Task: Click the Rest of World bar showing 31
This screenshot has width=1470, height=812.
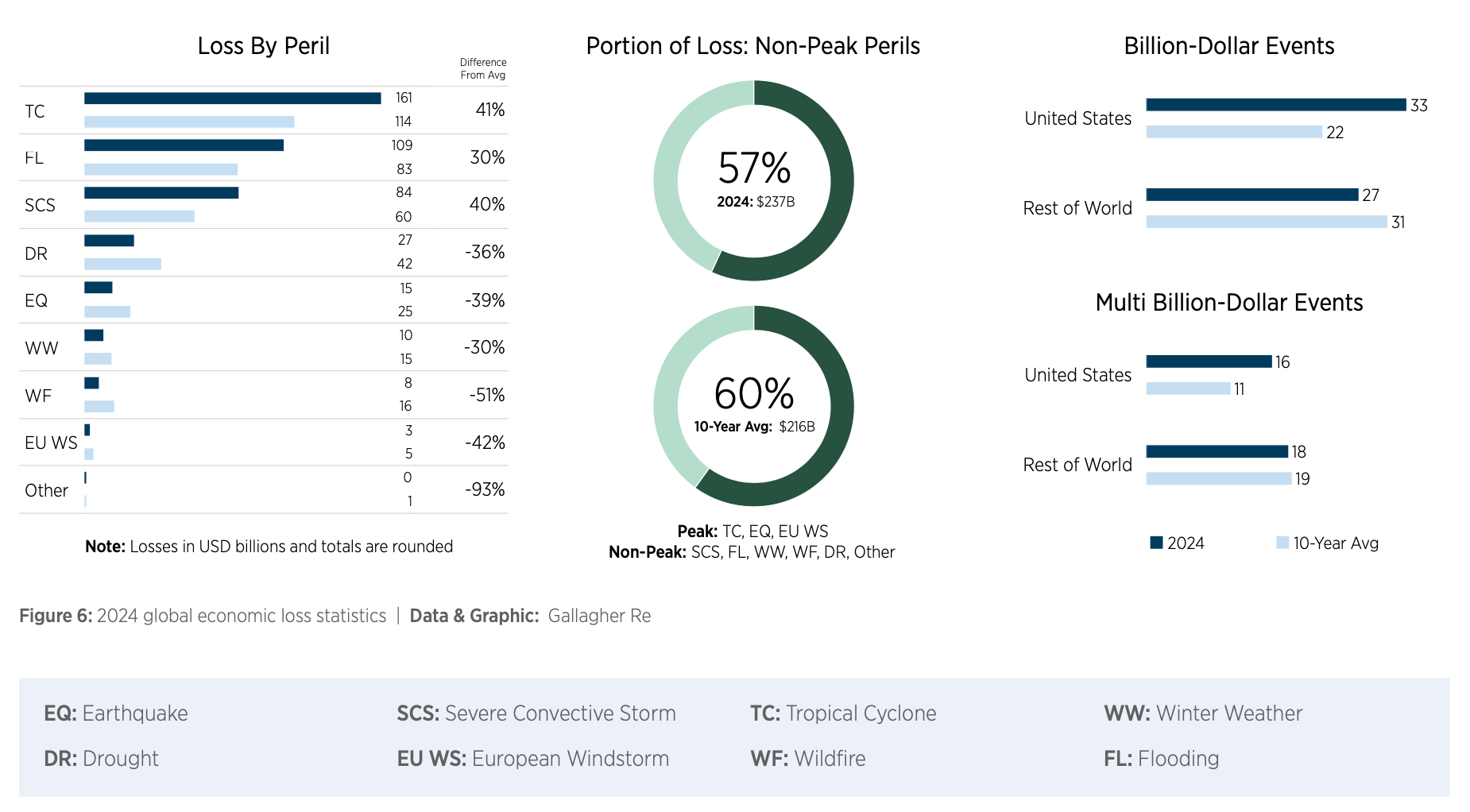Action: coord(1266,222)
